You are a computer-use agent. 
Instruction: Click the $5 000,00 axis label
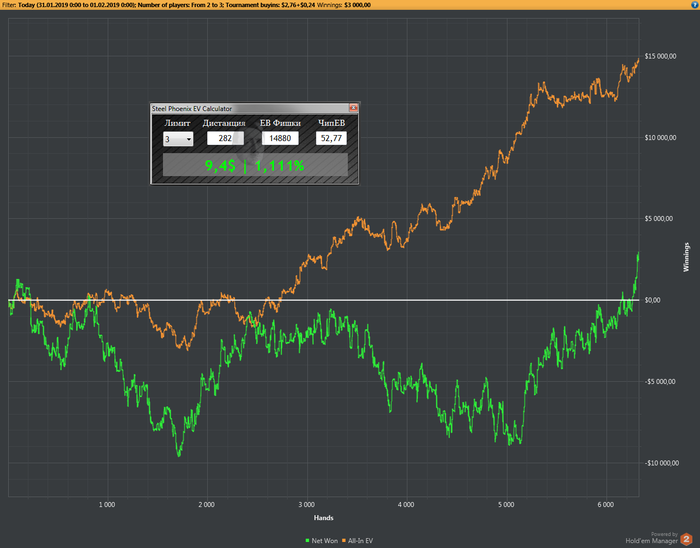coord(658,219)
